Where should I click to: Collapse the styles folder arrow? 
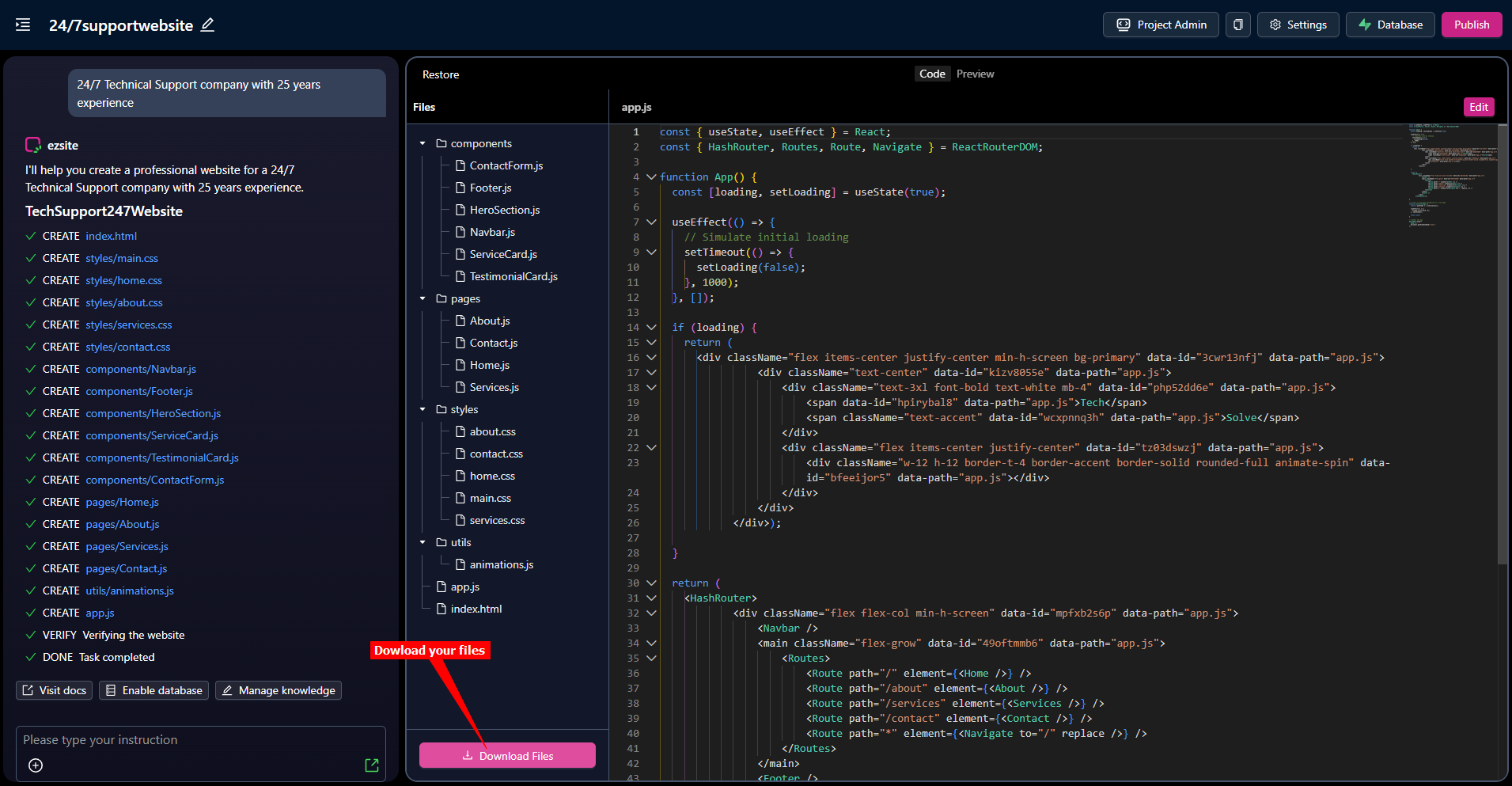pyautogui.click(x=423, y=409)
